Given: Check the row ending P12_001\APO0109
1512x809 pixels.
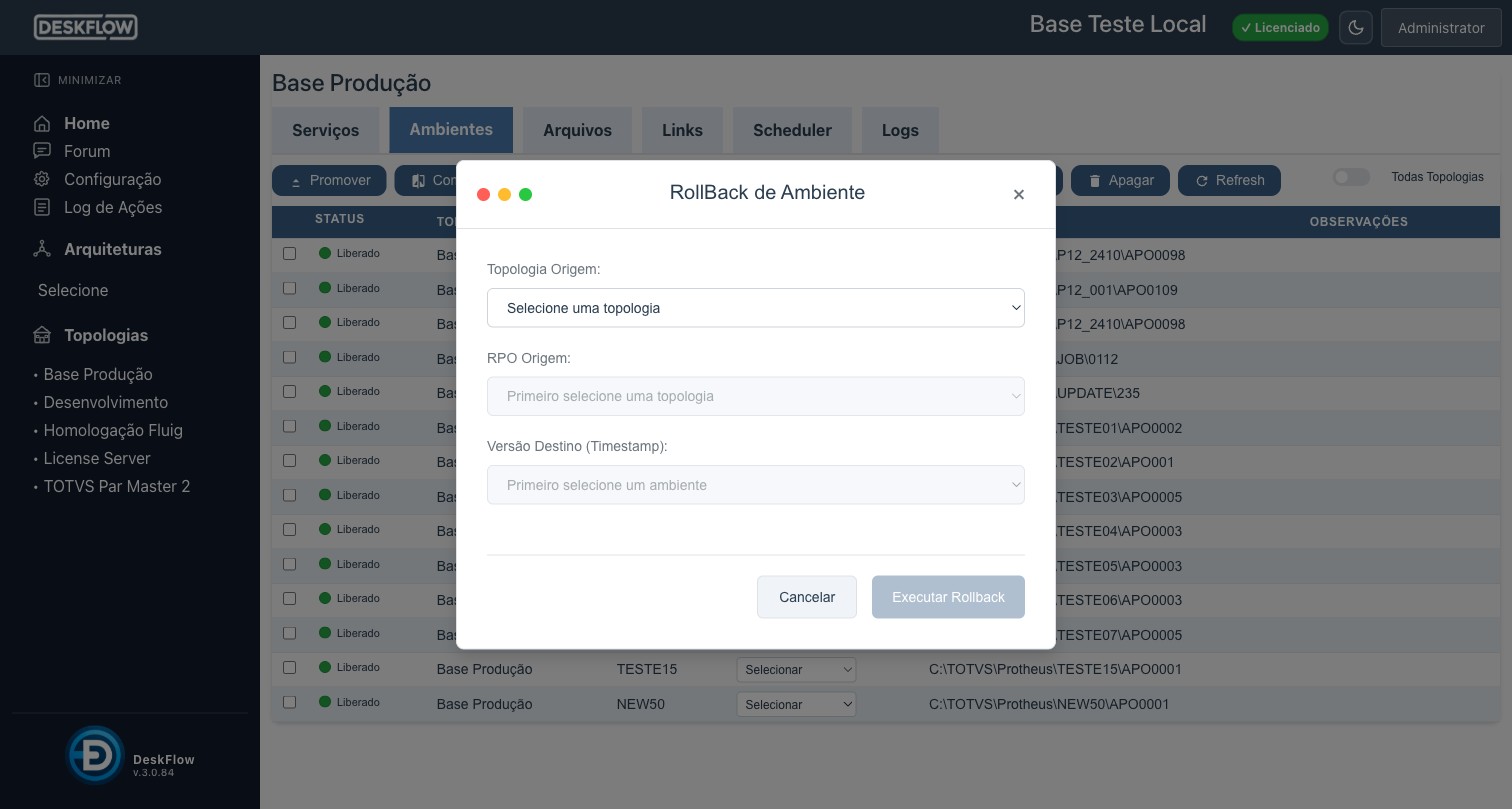Looking at the screenshot, I should click(x=290, y=288).
